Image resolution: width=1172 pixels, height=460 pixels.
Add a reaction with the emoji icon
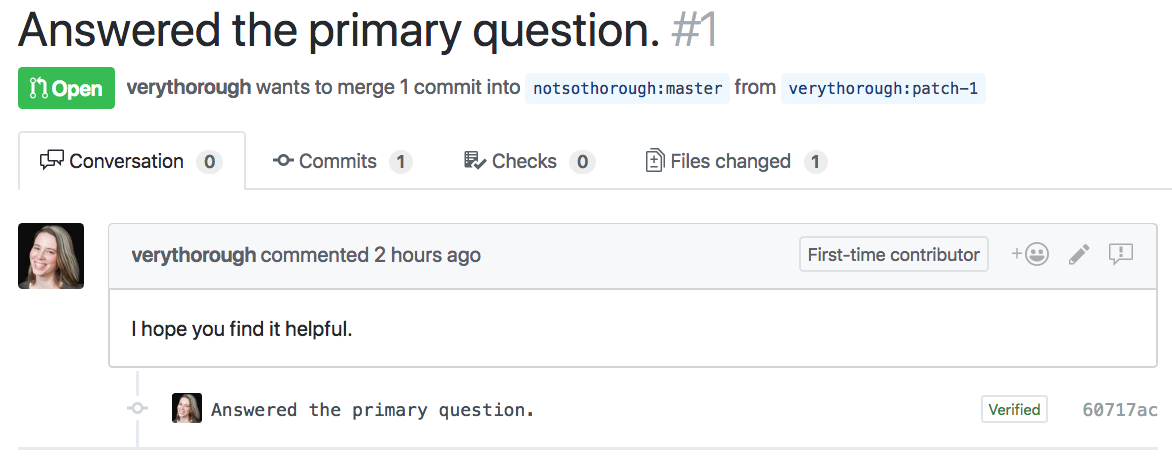(1030, 254)
